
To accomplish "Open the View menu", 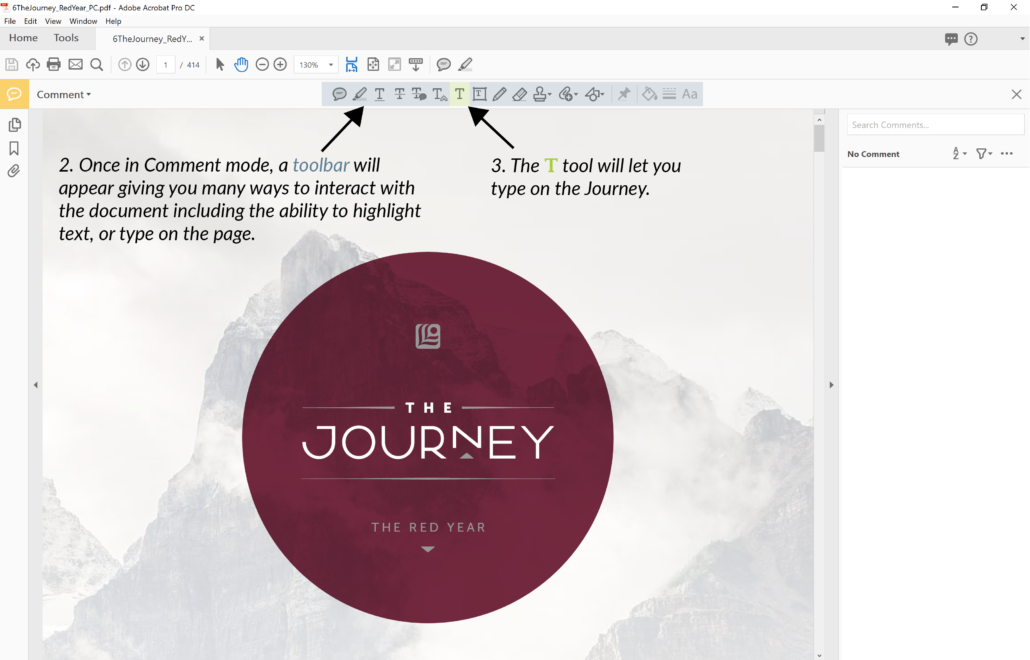I will [53, 21].
